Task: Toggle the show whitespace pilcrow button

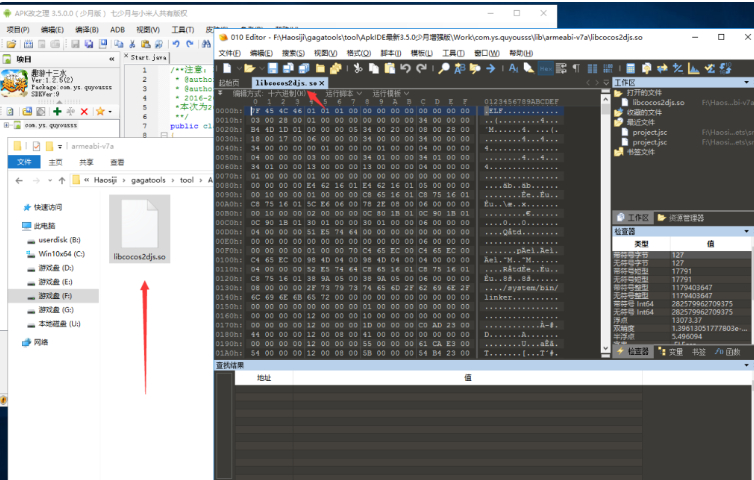Action: 576,68
